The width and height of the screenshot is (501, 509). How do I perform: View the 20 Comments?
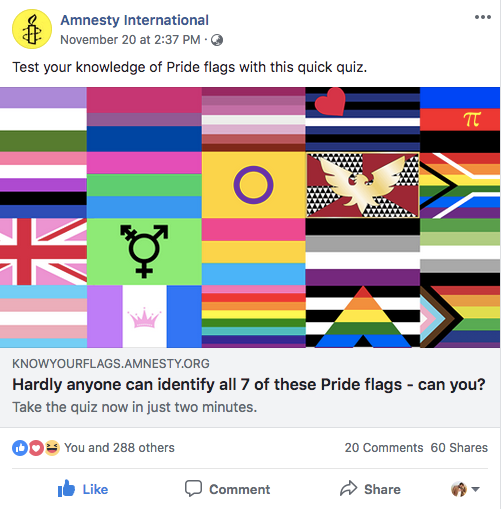tap(384, 448)
